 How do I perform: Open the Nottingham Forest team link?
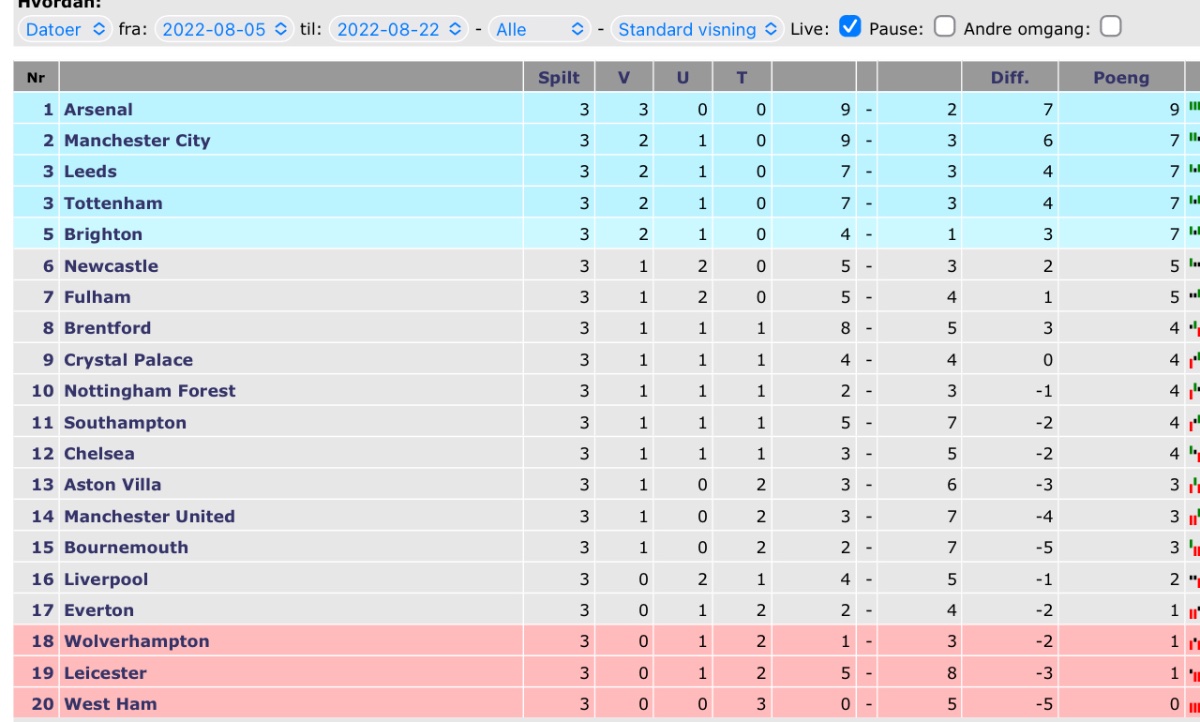pos(150,391)
